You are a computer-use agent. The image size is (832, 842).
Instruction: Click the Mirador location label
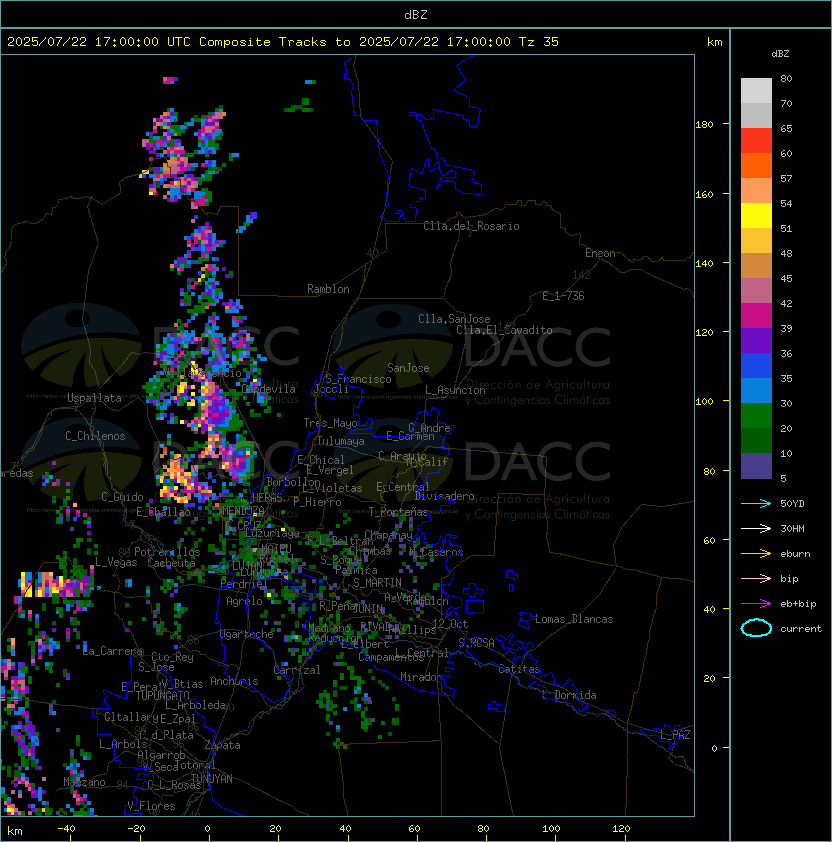pyautogui.click(x=421, y=677)
